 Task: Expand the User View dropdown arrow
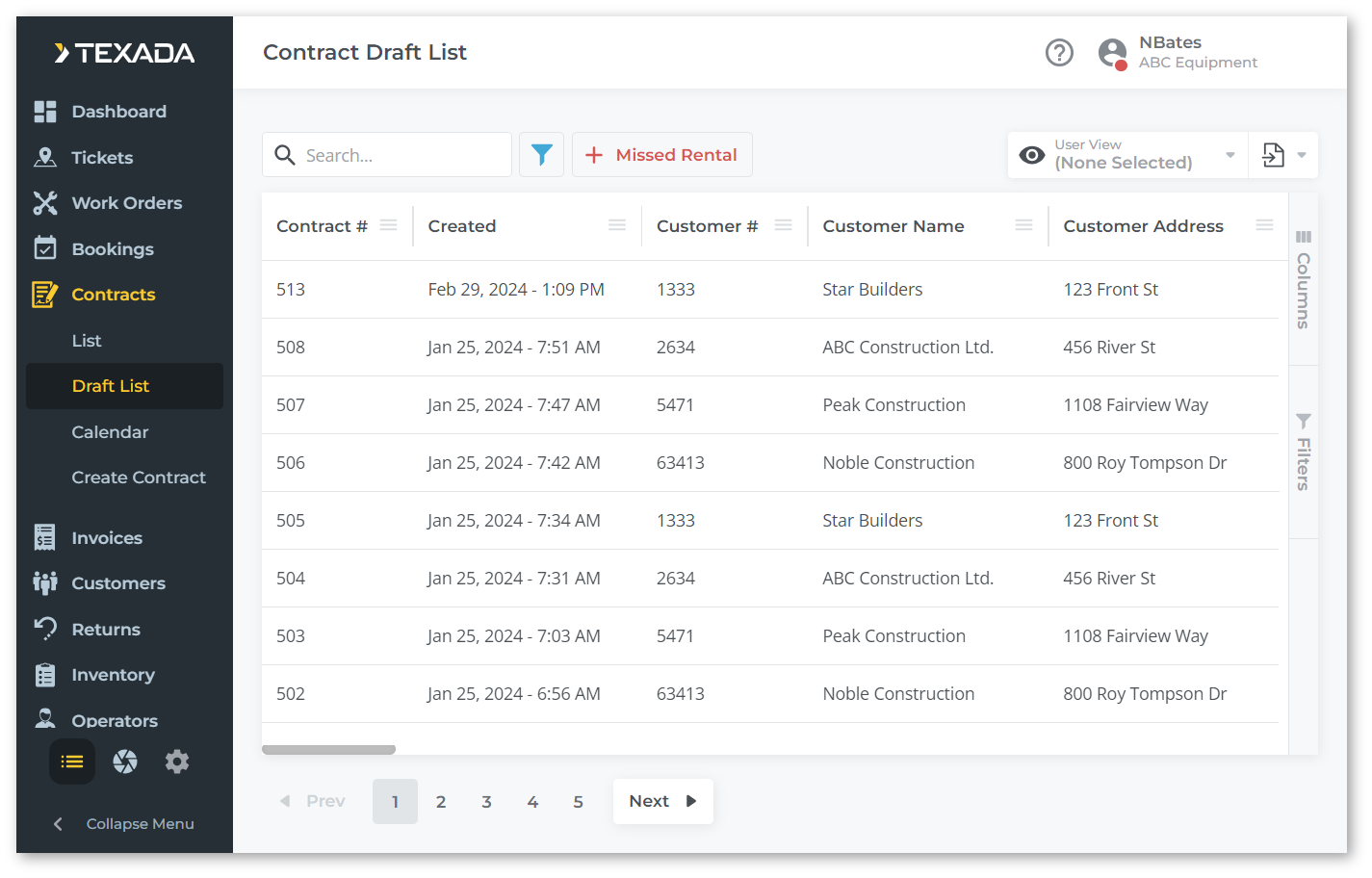[x=1230, y=155]
